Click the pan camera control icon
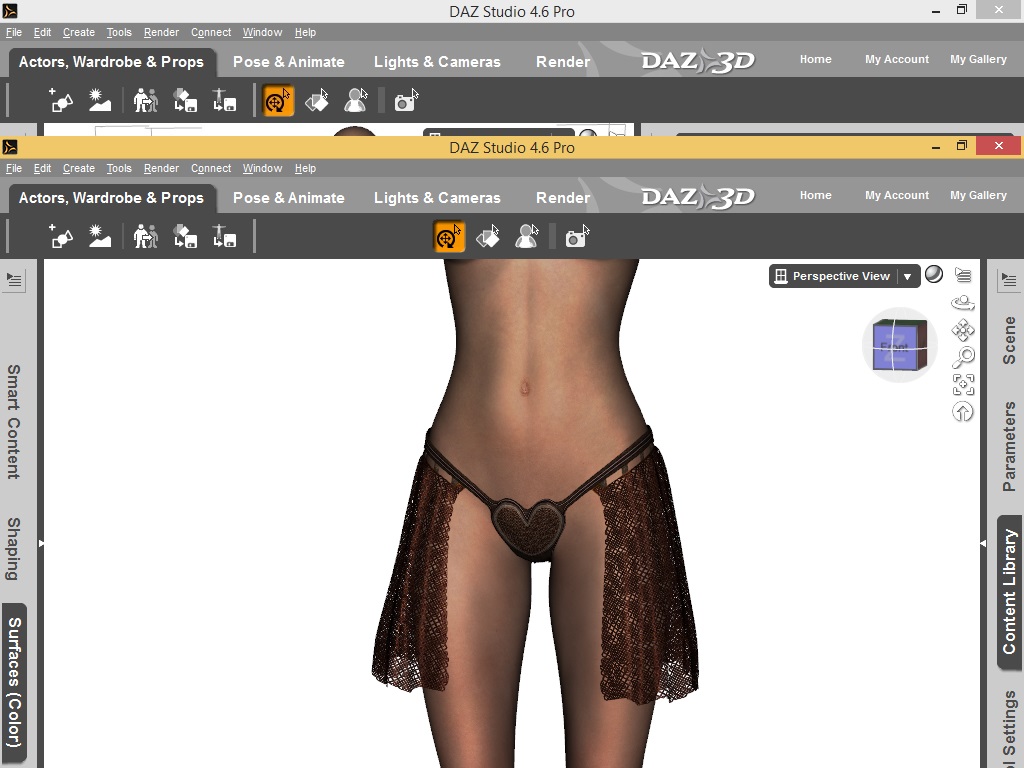This screenshot has width=1024, height=768. coord(963,330)
